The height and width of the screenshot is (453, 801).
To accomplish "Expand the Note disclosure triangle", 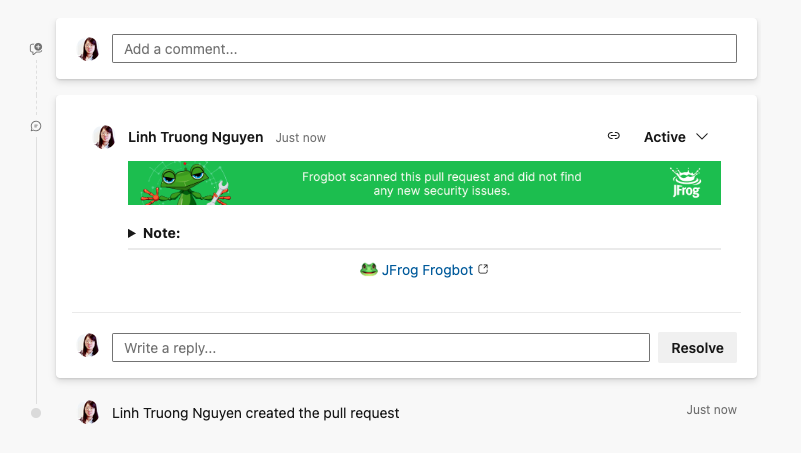I will tap(132, 233).
